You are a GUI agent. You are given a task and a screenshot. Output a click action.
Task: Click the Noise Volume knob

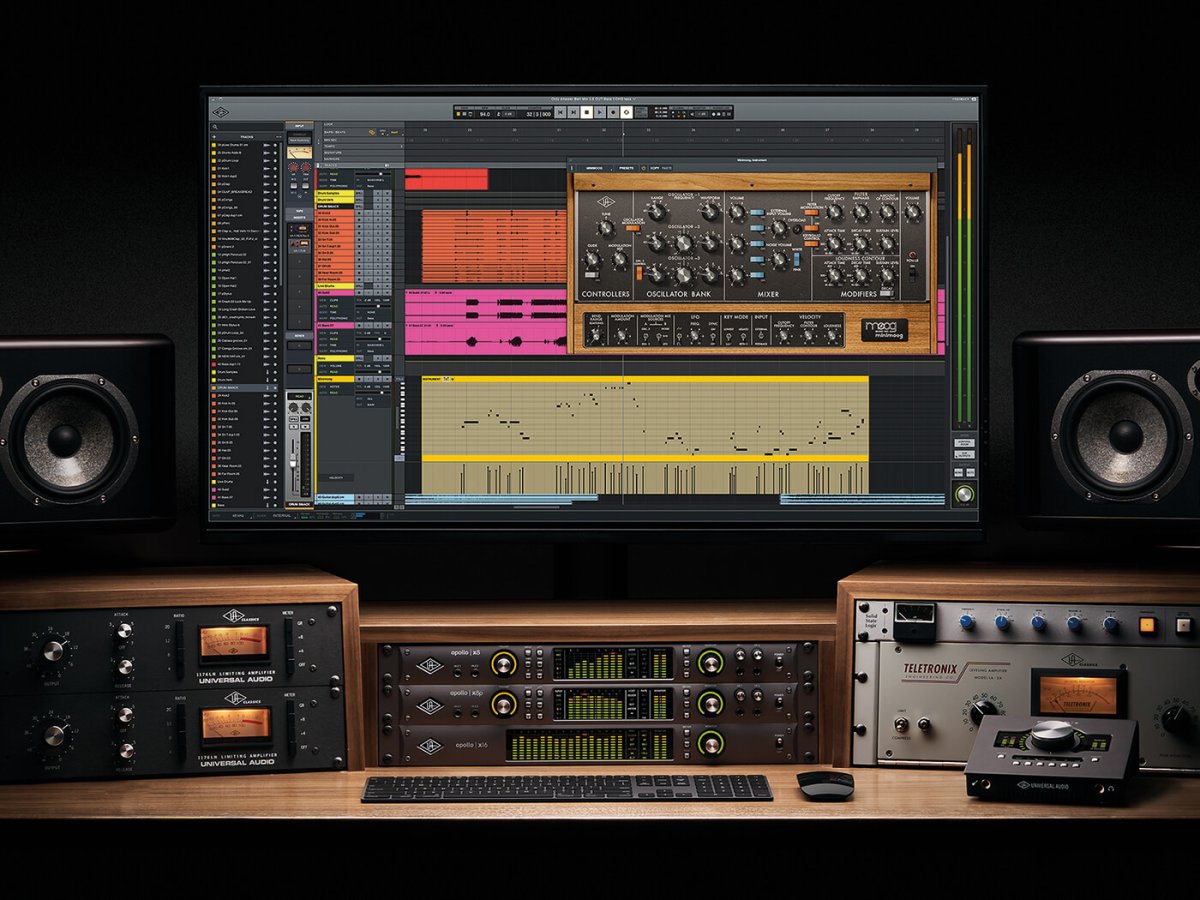[778, 259]
